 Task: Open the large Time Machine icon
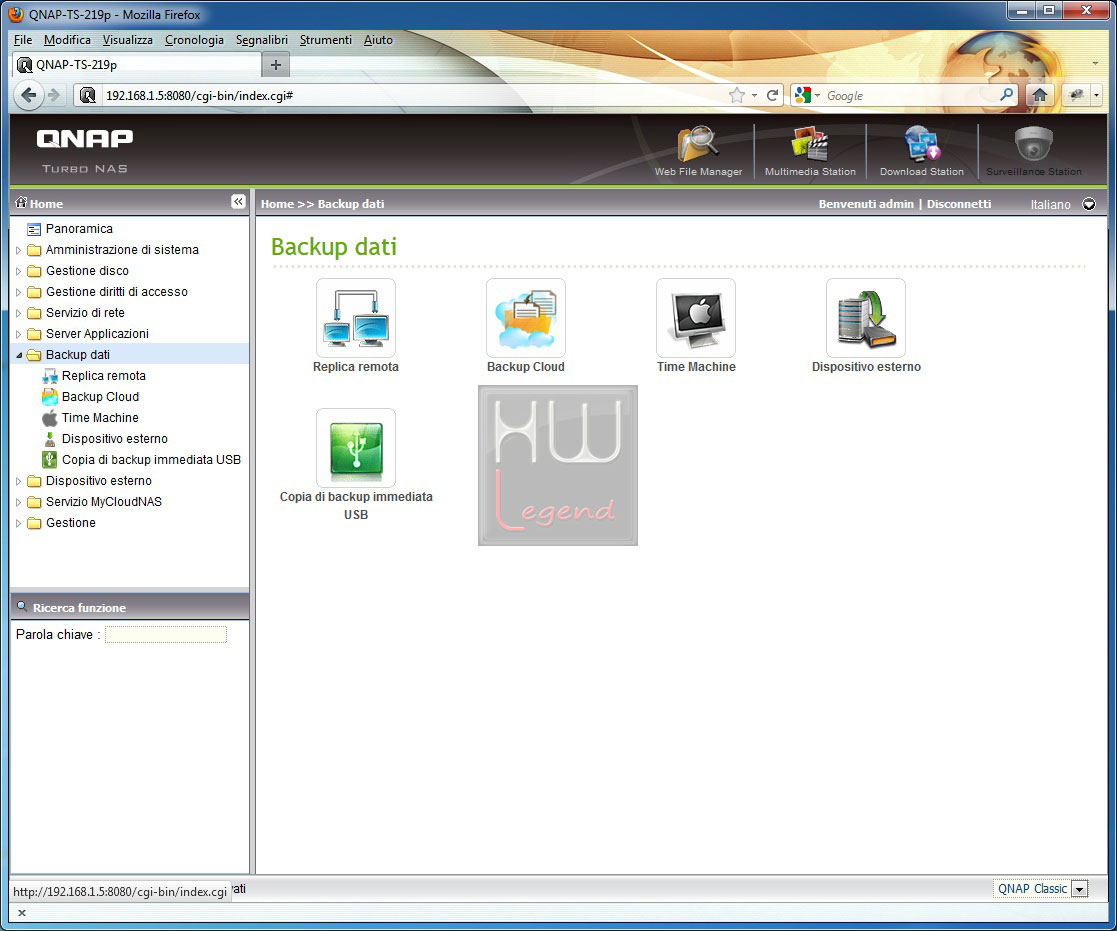click(696, 318)
